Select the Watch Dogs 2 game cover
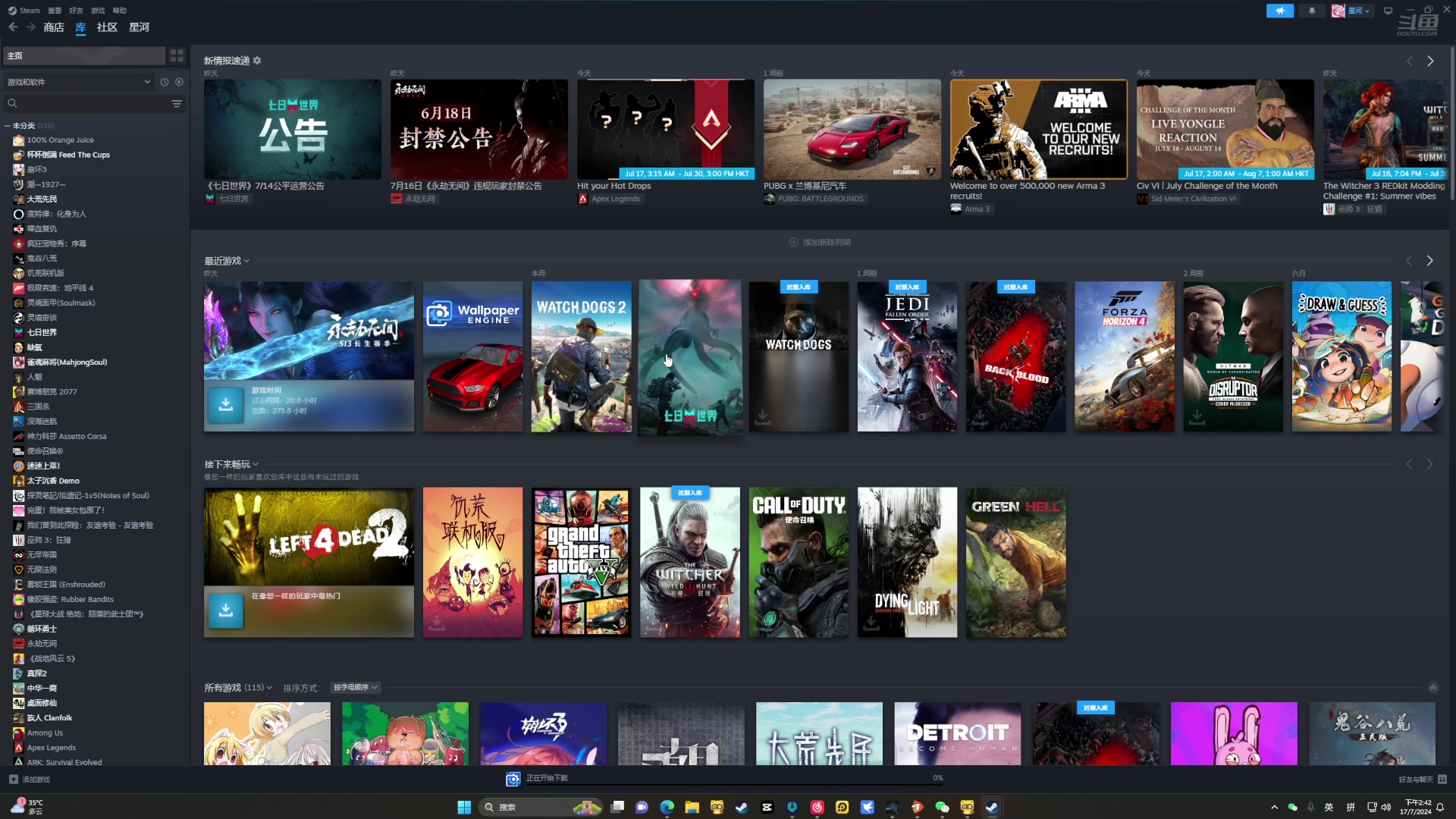The image size is (1456, 819). 581,356
